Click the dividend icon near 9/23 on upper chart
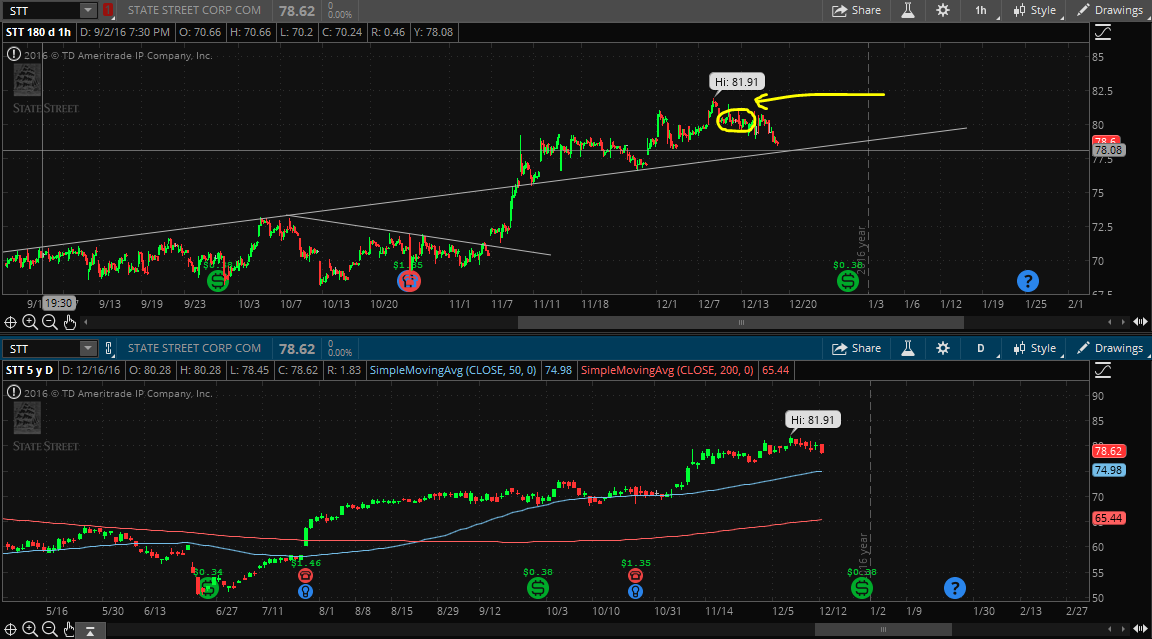The image size is (1152, 639). tap(217, 281)
